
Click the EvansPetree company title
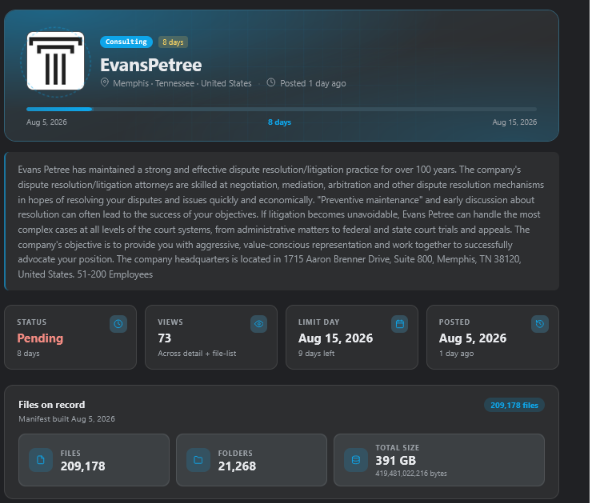point(151,65)
